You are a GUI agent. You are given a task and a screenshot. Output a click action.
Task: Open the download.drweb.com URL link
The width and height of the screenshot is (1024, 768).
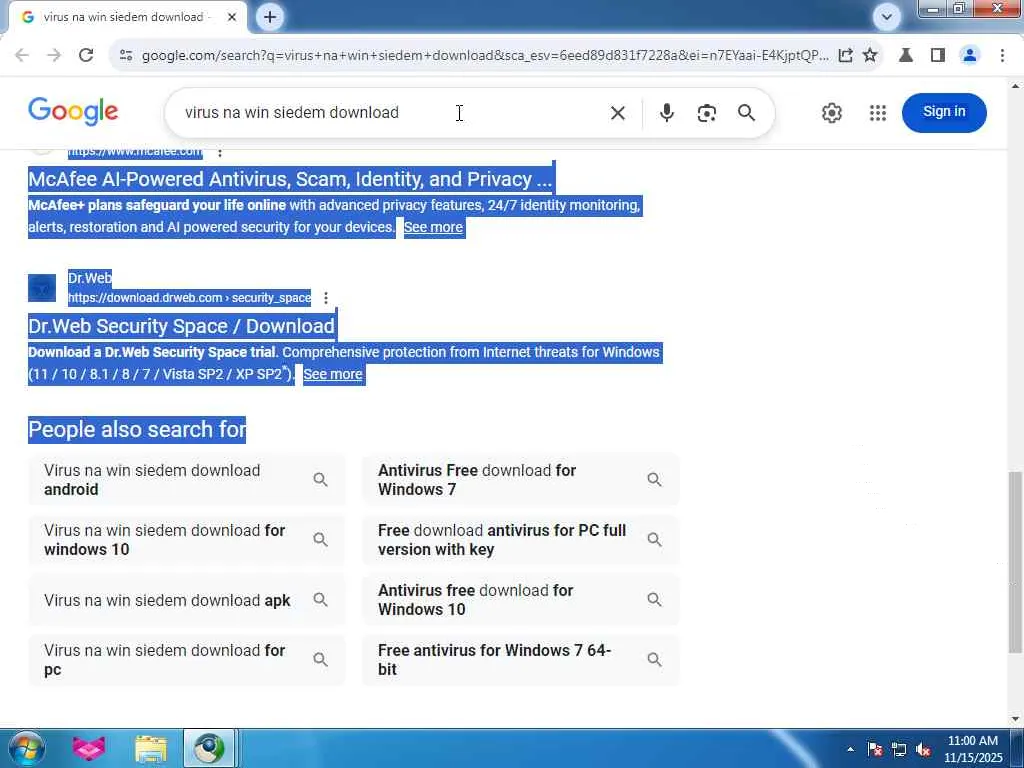189,298
